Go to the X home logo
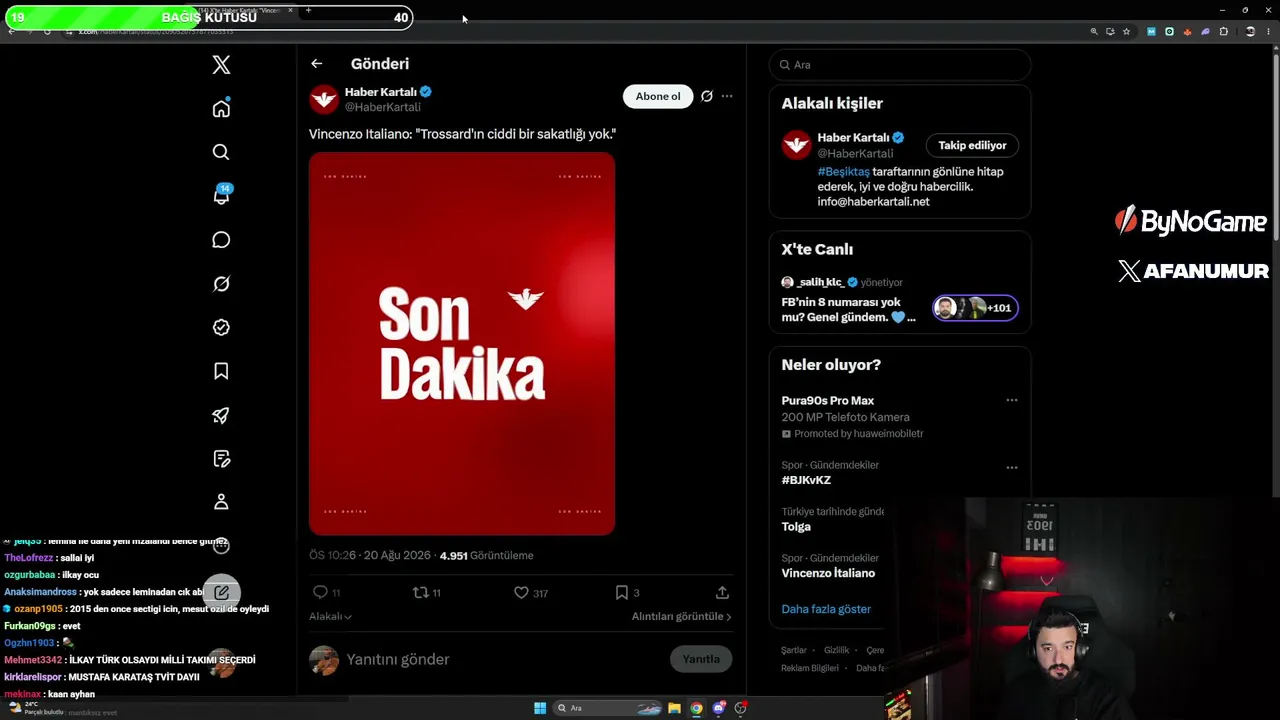1280x720 pixels. (221, 65)
